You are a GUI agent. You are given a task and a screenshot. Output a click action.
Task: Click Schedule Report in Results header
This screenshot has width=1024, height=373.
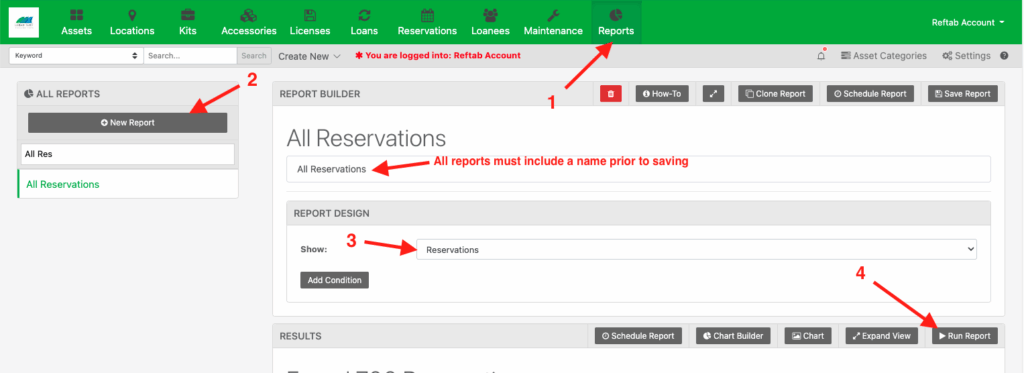638,336
